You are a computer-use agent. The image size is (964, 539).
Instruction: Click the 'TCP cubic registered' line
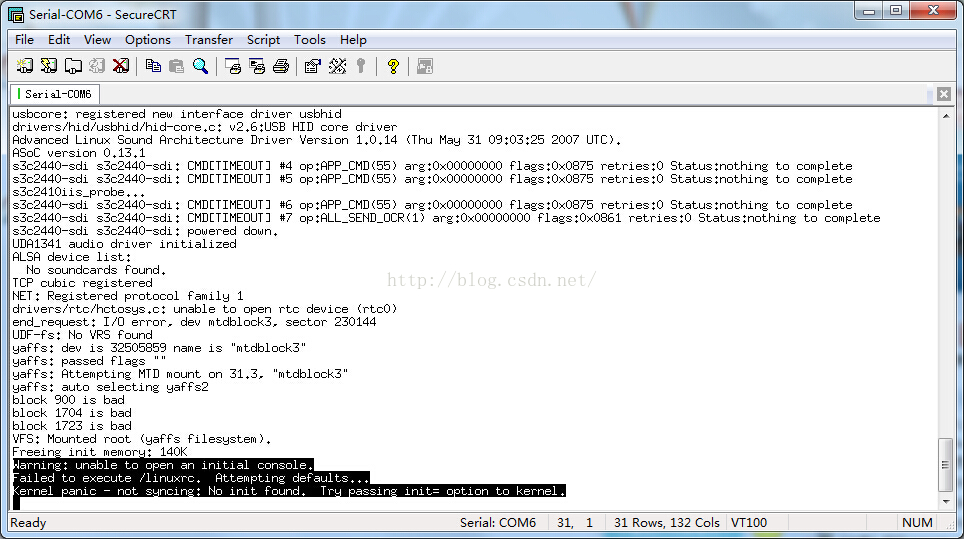tap(82, 283)
